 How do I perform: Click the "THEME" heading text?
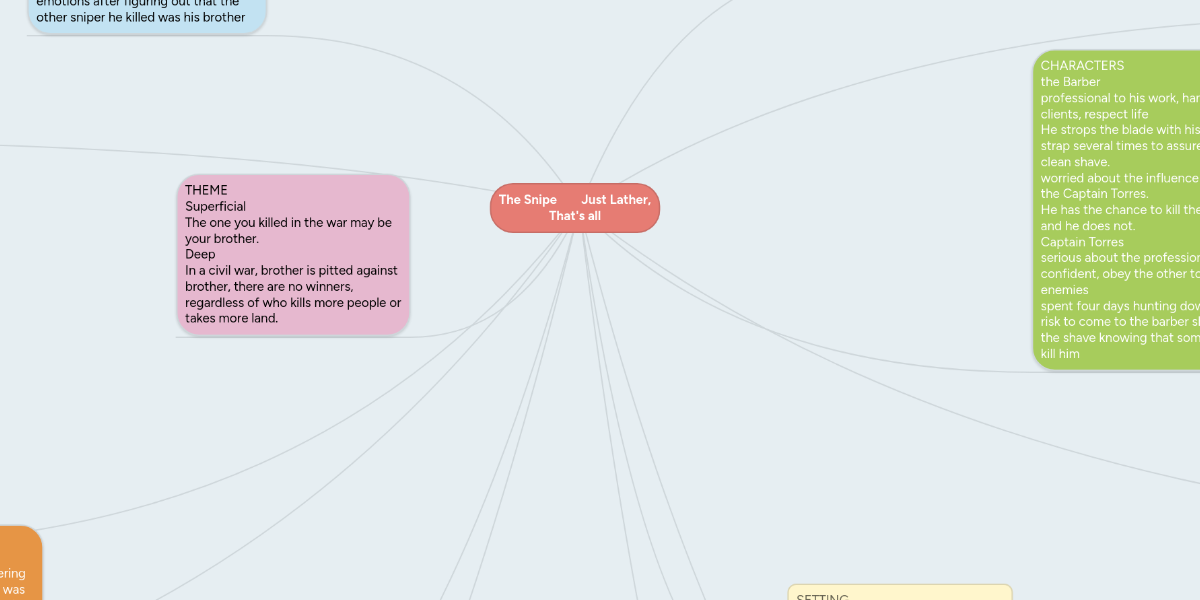(x=206, y=190)
